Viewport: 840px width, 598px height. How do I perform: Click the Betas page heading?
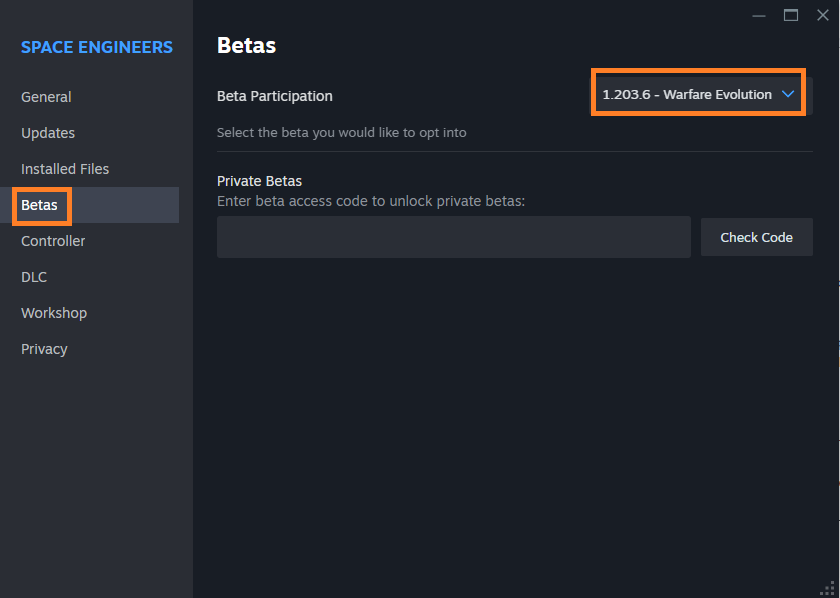246,45
